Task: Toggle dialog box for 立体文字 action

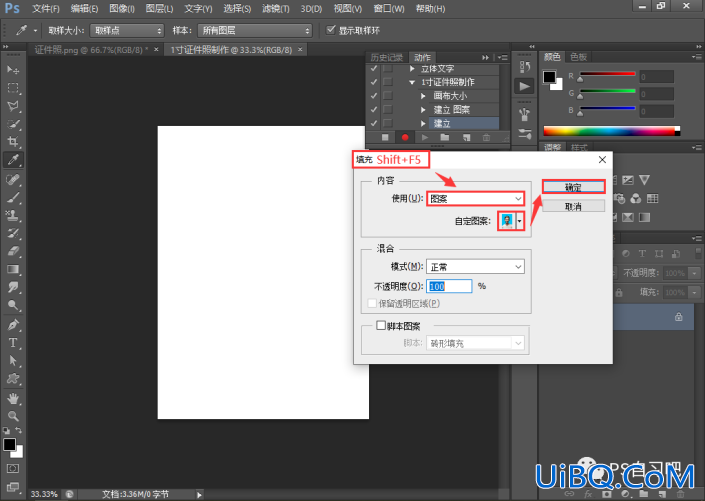Action: click(x=387, y=69)
